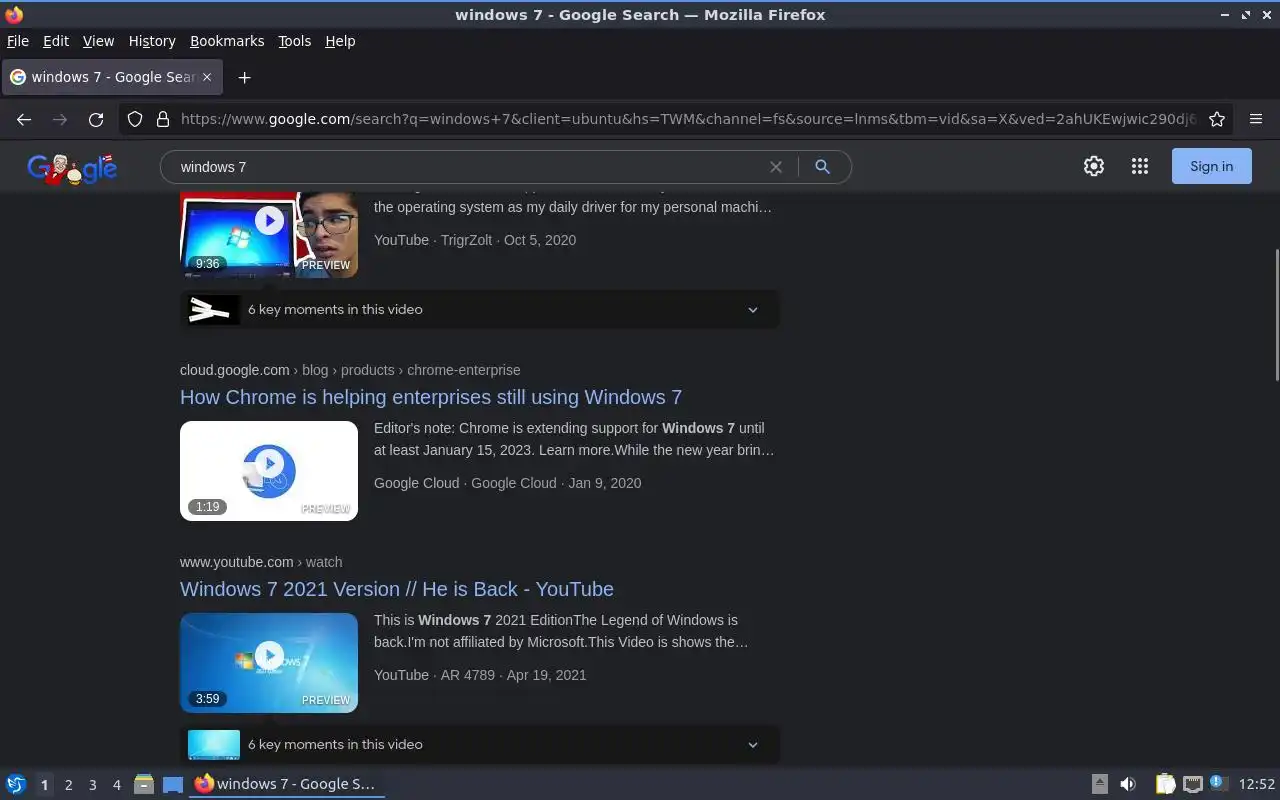
Task: Open the Tools menu
Action: [295, 41]
